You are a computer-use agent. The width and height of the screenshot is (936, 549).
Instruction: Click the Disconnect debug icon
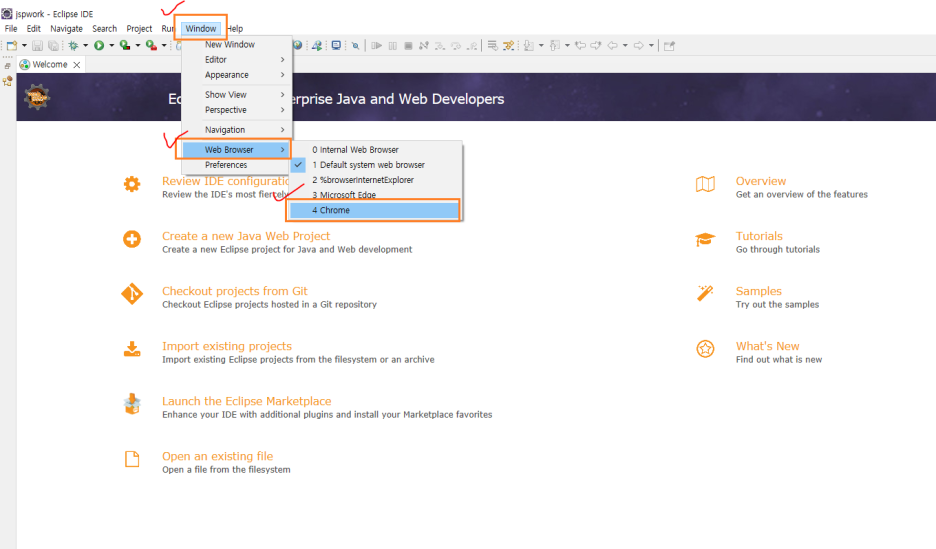424,45
